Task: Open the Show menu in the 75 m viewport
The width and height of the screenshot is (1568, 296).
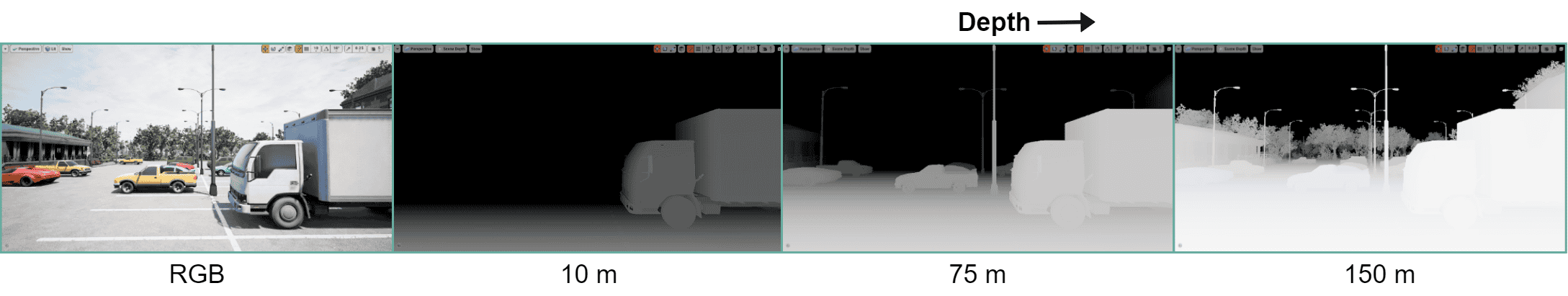Action: (x=864, y=49)
